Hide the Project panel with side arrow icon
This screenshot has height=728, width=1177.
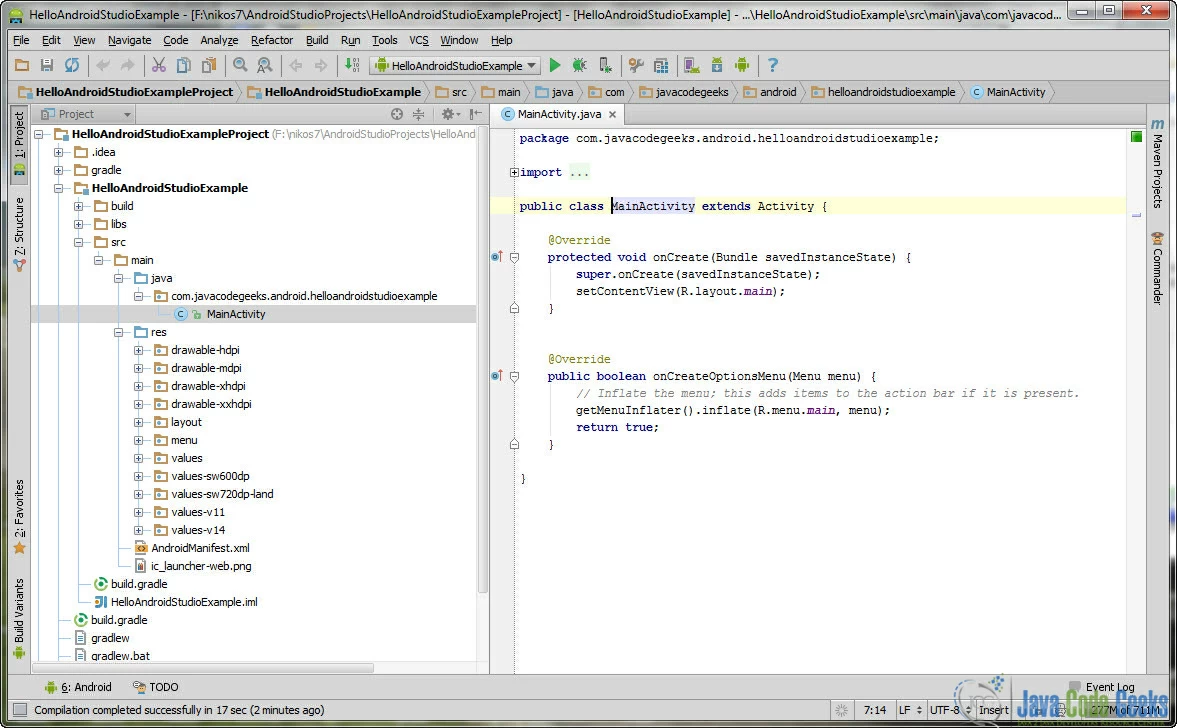475,114
